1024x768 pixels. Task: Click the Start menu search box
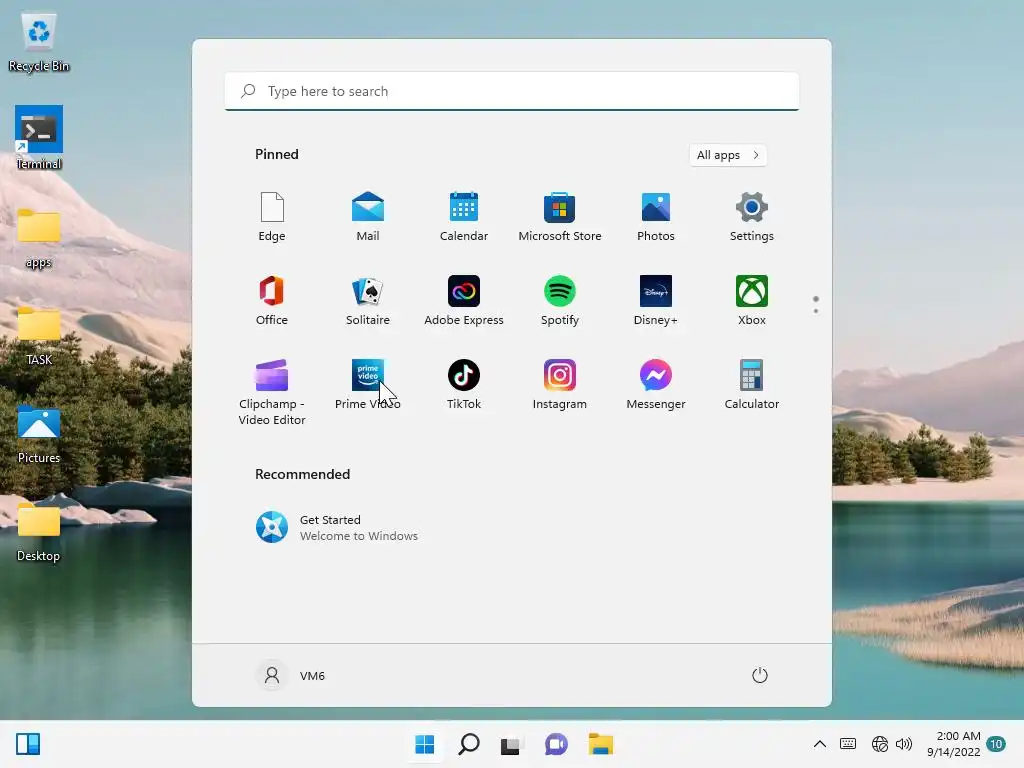(512, 91)
